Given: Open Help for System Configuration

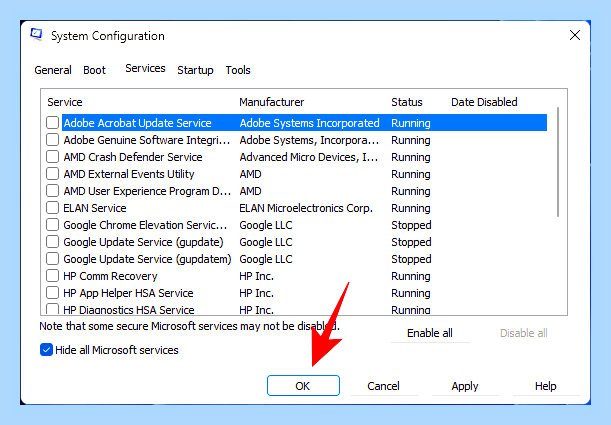Looking at the screenshot, I should 546,386.
